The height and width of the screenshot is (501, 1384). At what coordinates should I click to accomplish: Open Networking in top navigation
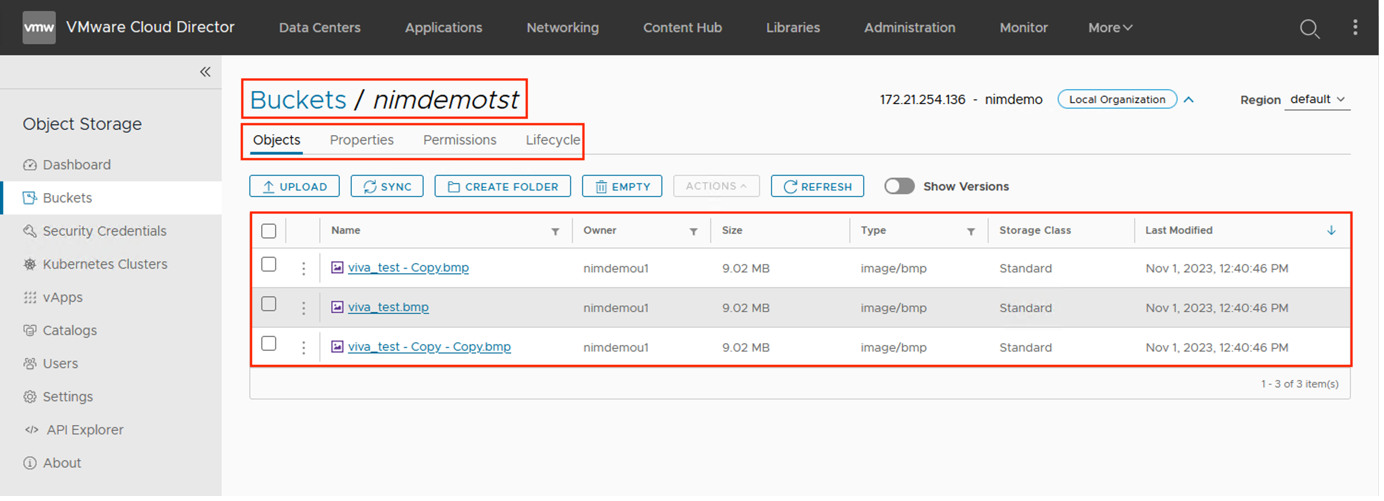pyautogui.click(x=563, y=28)
